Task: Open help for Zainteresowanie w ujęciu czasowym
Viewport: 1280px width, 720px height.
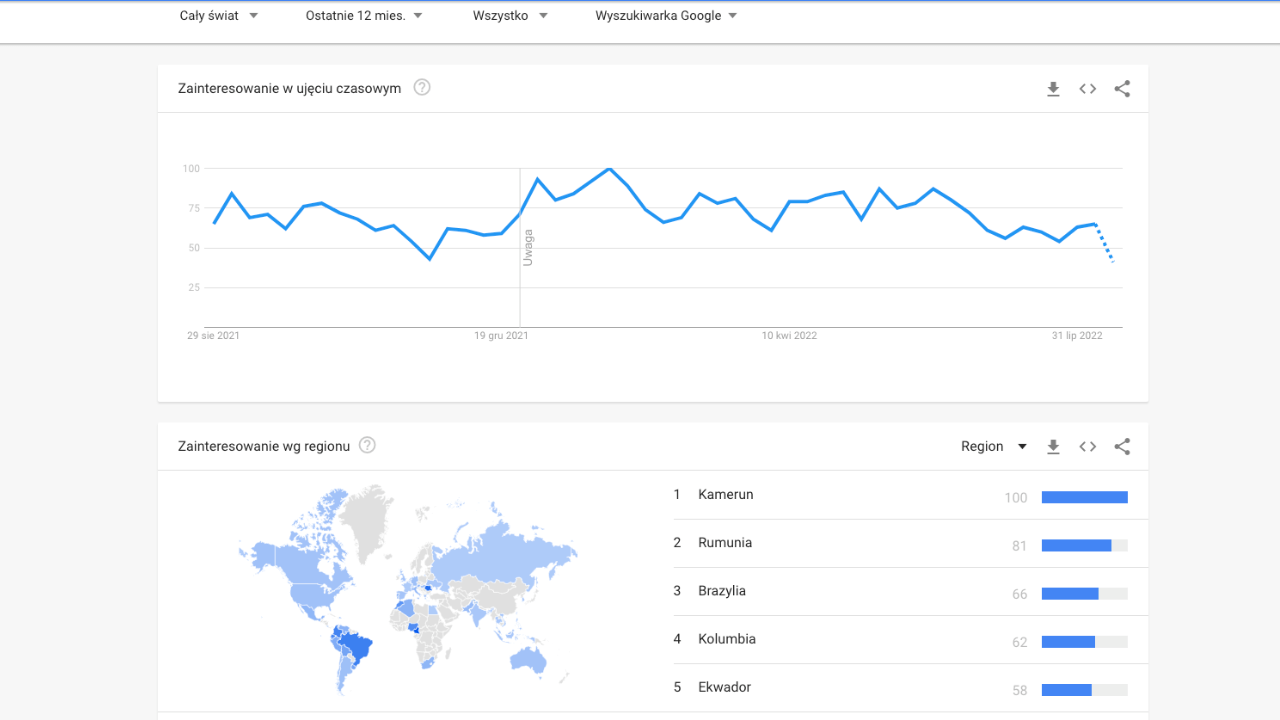Action: coord(422,87)
